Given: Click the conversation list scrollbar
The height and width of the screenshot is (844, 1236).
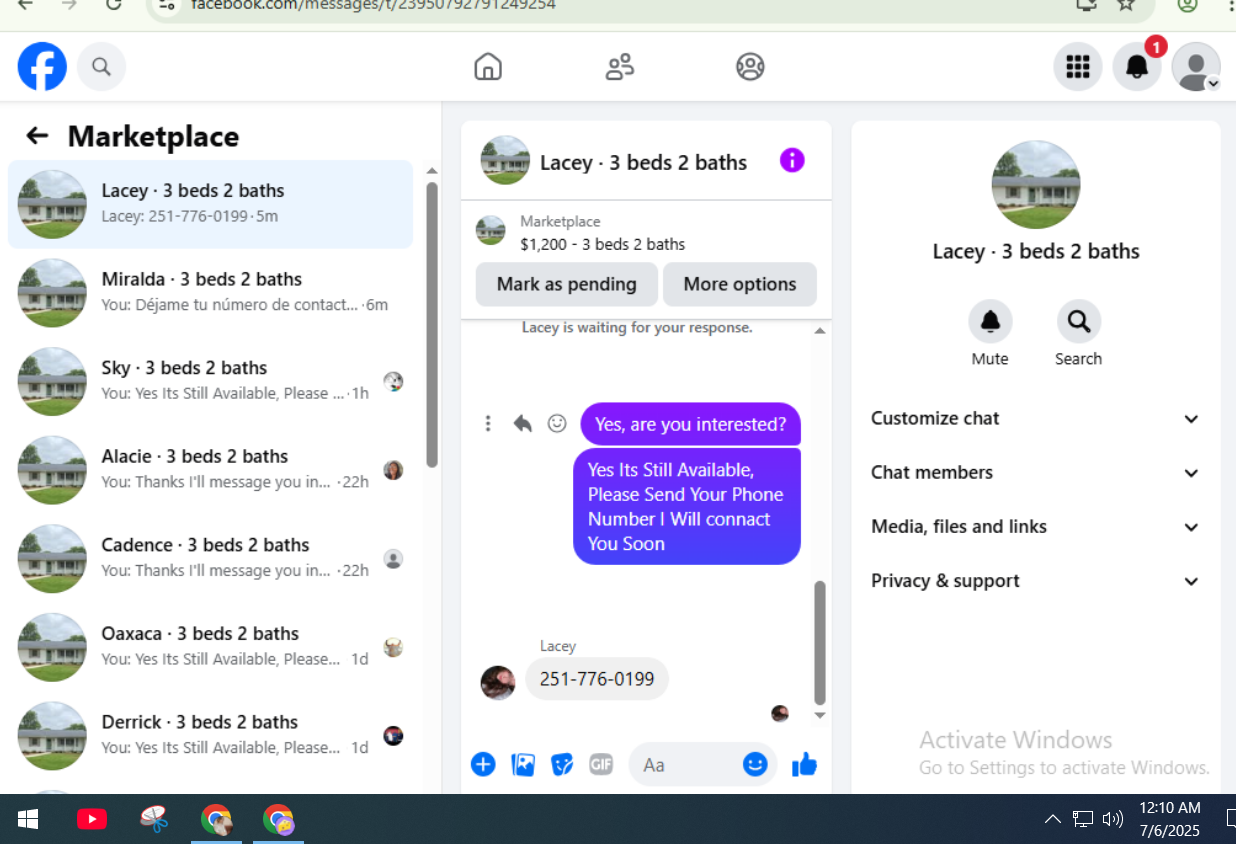Looking at the screenshot, I should coord(431,324).
